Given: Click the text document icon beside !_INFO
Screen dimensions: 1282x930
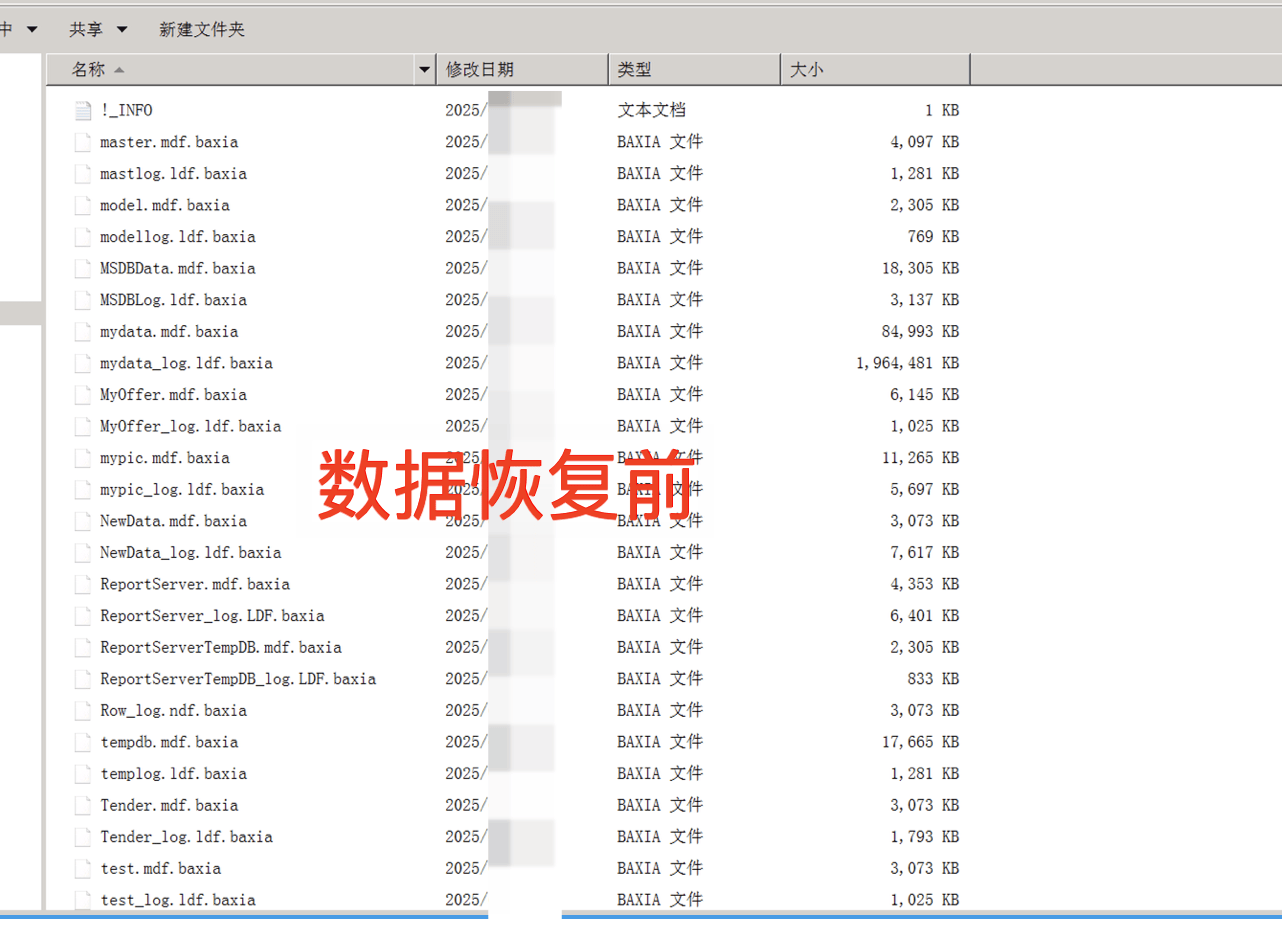Looking at the screenshot, I should click(82, 110).
